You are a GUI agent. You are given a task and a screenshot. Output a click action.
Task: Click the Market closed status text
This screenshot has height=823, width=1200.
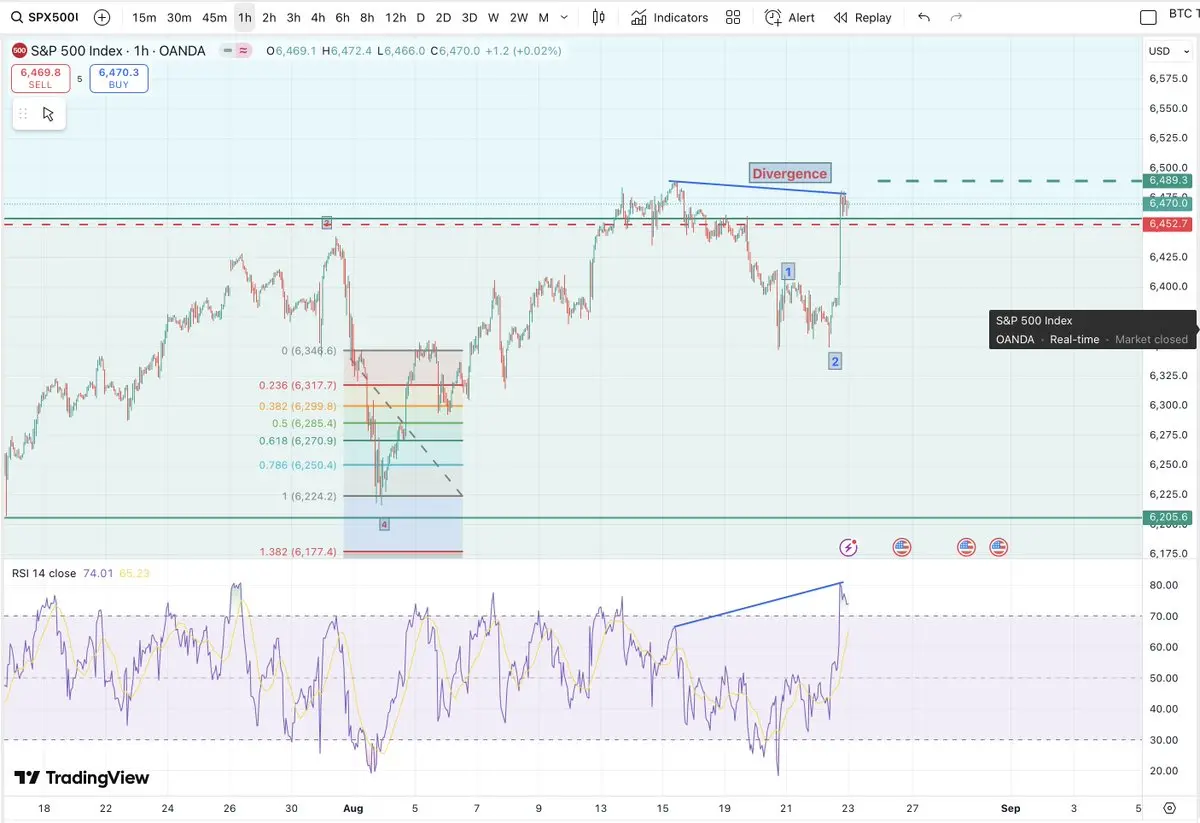point(1151,340)
